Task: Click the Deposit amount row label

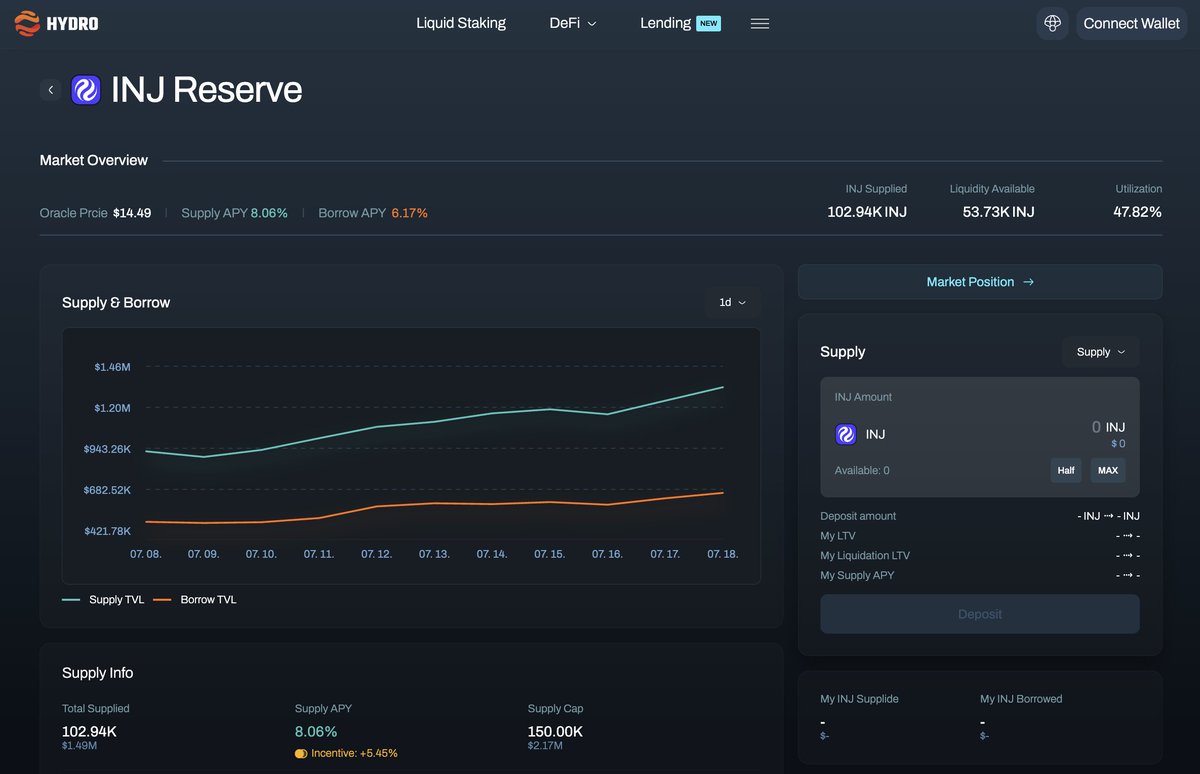Action: point(858,516)
